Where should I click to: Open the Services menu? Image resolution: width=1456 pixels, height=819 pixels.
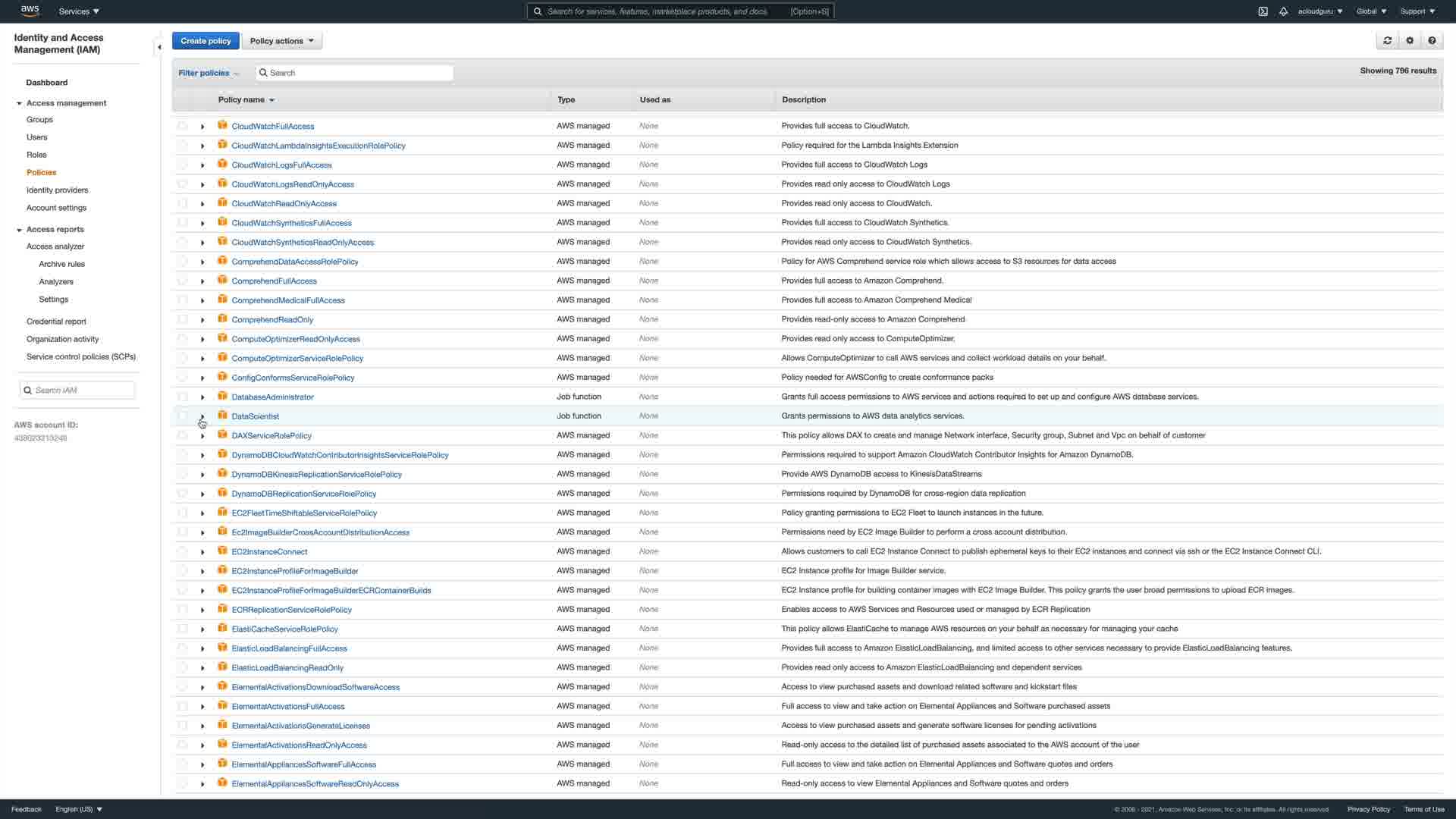click(79, 11)
